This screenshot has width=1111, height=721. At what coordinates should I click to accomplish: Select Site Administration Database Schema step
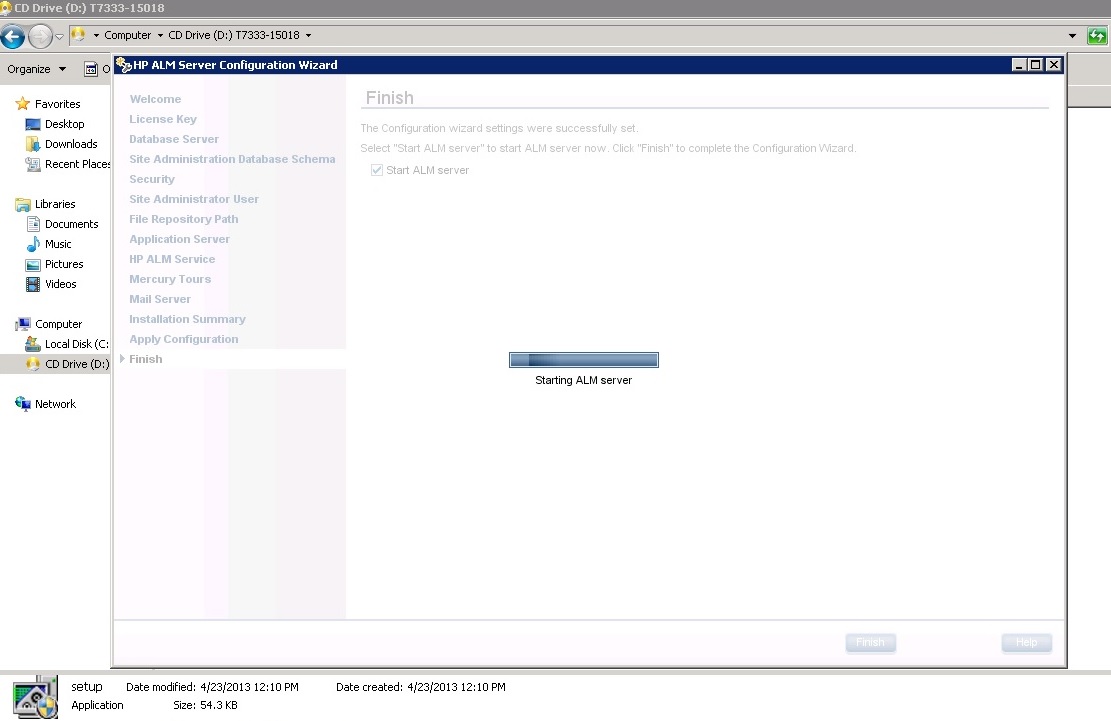coord(232,159)
